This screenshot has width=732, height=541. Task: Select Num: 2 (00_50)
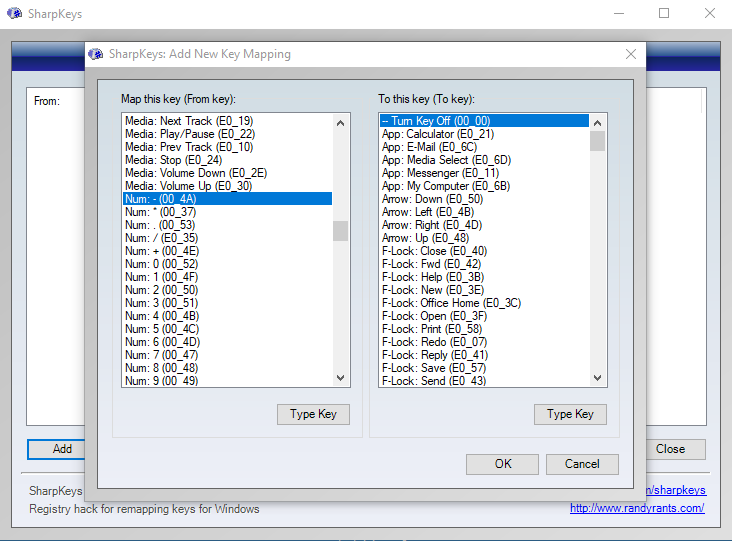point(227,290)
